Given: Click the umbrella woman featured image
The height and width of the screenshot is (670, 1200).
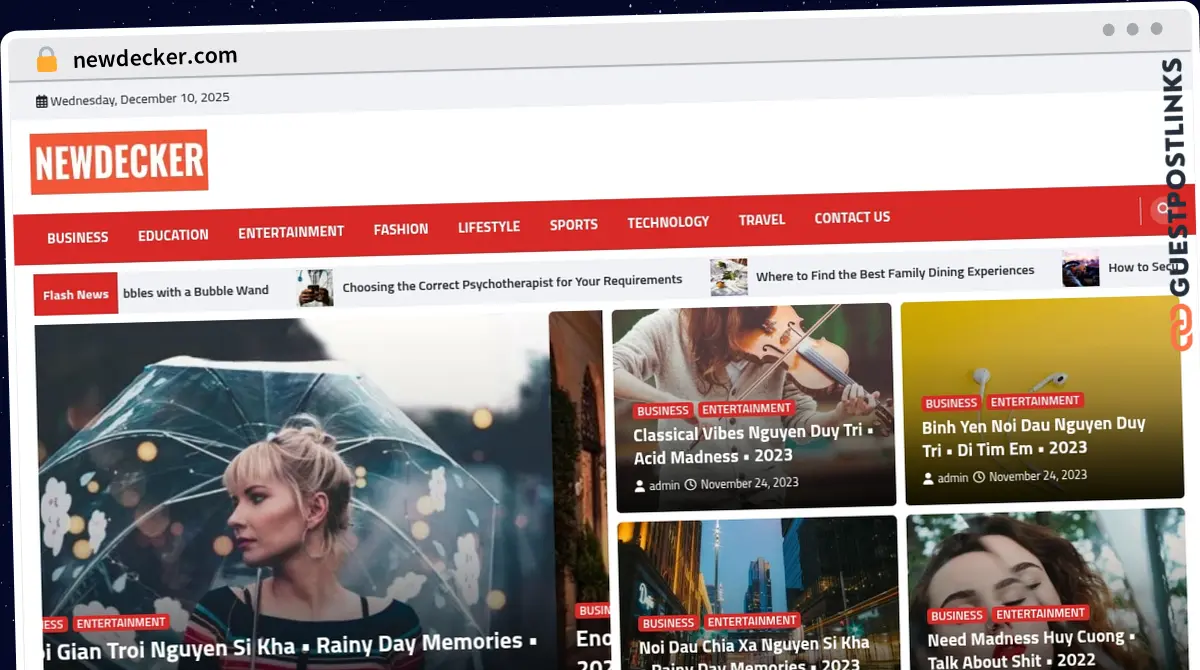Looking at the screenshot, I should coord(290,470).
